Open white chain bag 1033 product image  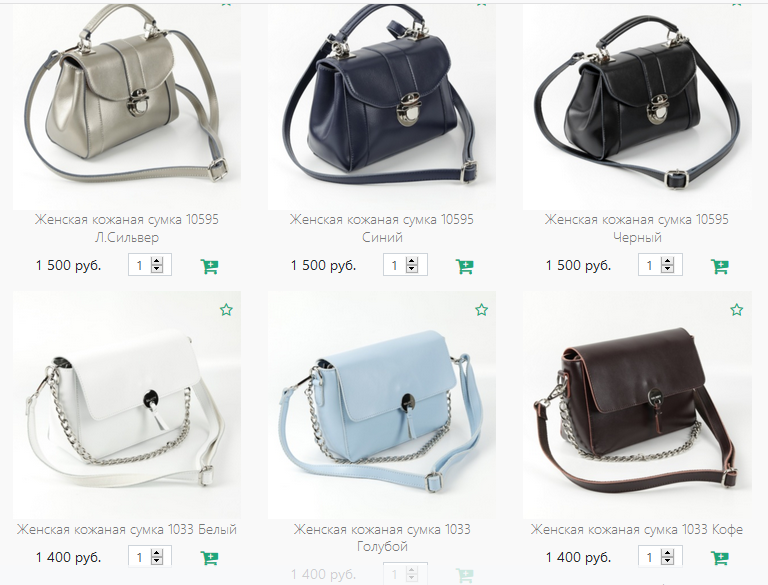[127, 405]
